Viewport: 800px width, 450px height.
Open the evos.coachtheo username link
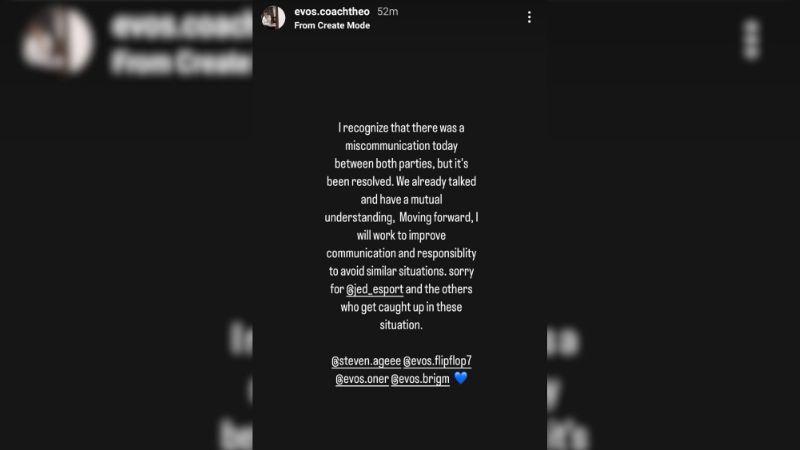pos(332,11)
